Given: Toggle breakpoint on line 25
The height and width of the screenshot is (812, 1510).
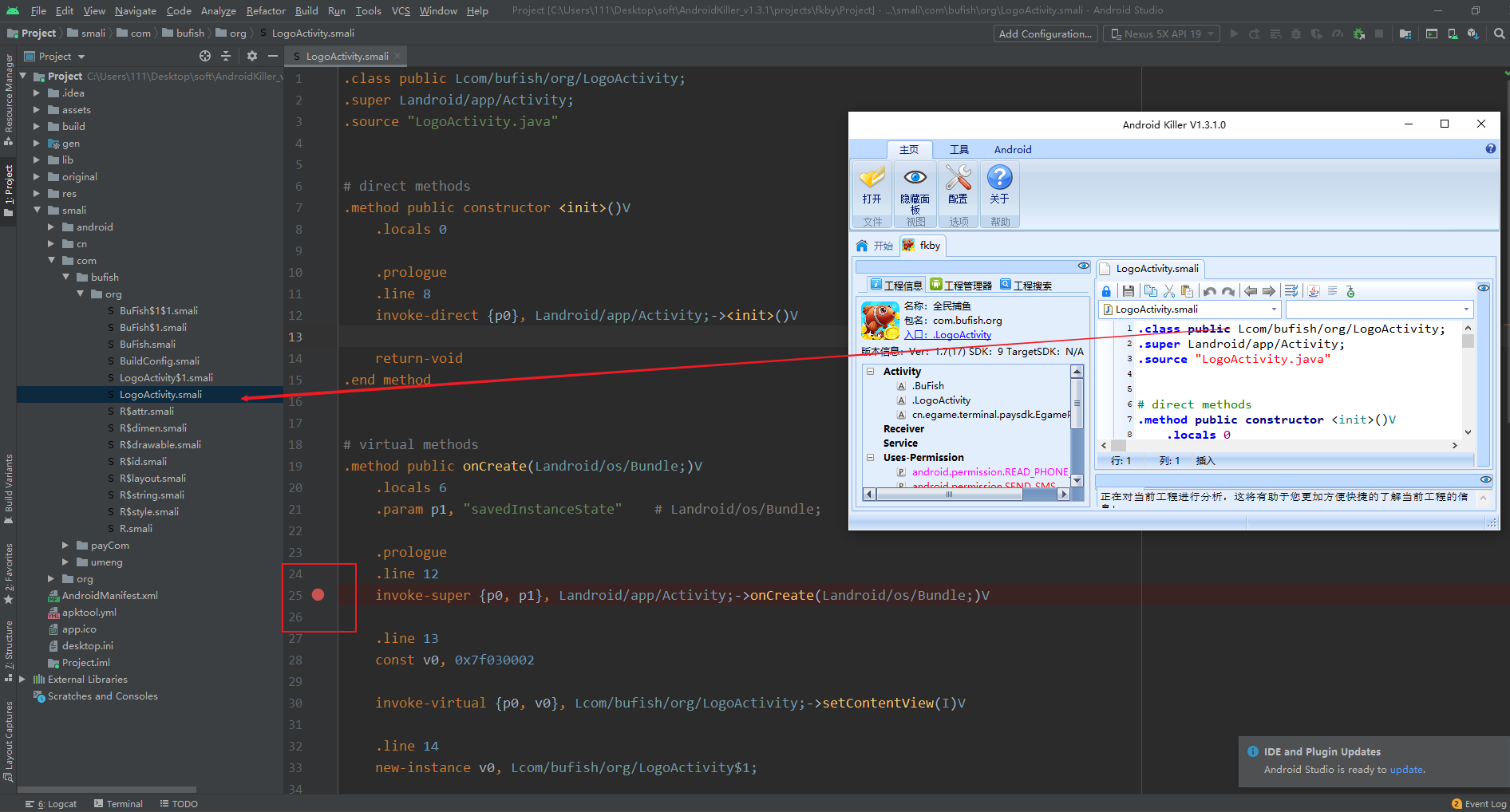Looking at the screenshot, I should pyautogui.click(x=318, y=595).
